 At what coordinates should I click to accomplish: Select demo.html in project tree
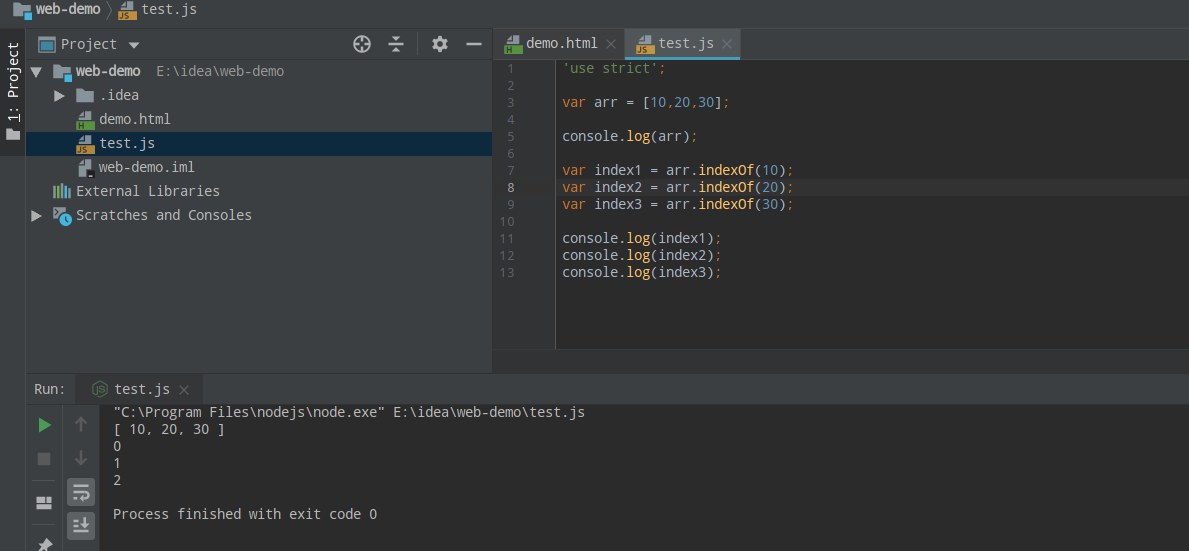point(134,119)
